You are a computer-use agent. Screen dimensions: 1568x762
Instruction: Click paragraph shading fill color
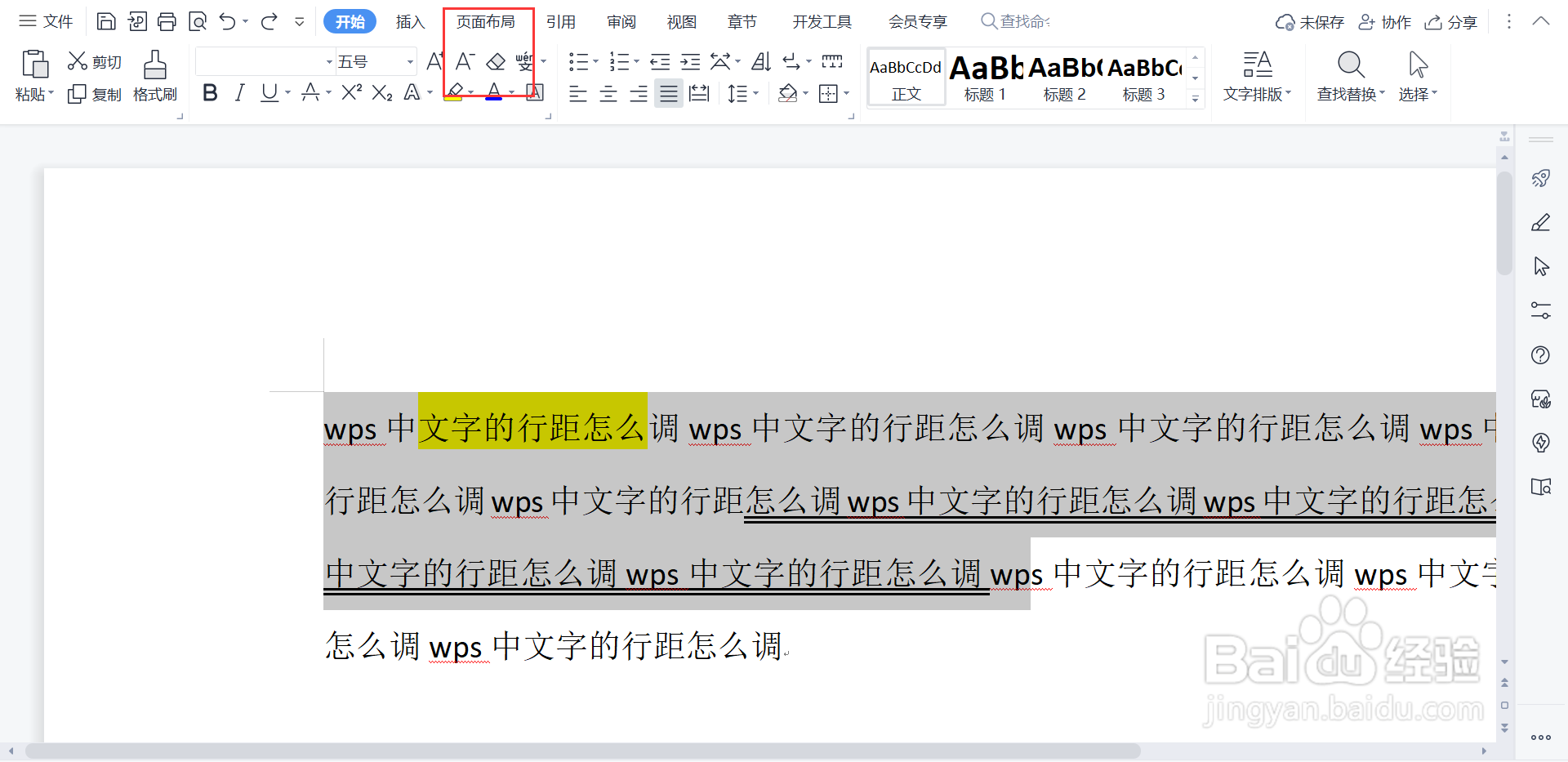coord(787,94)
